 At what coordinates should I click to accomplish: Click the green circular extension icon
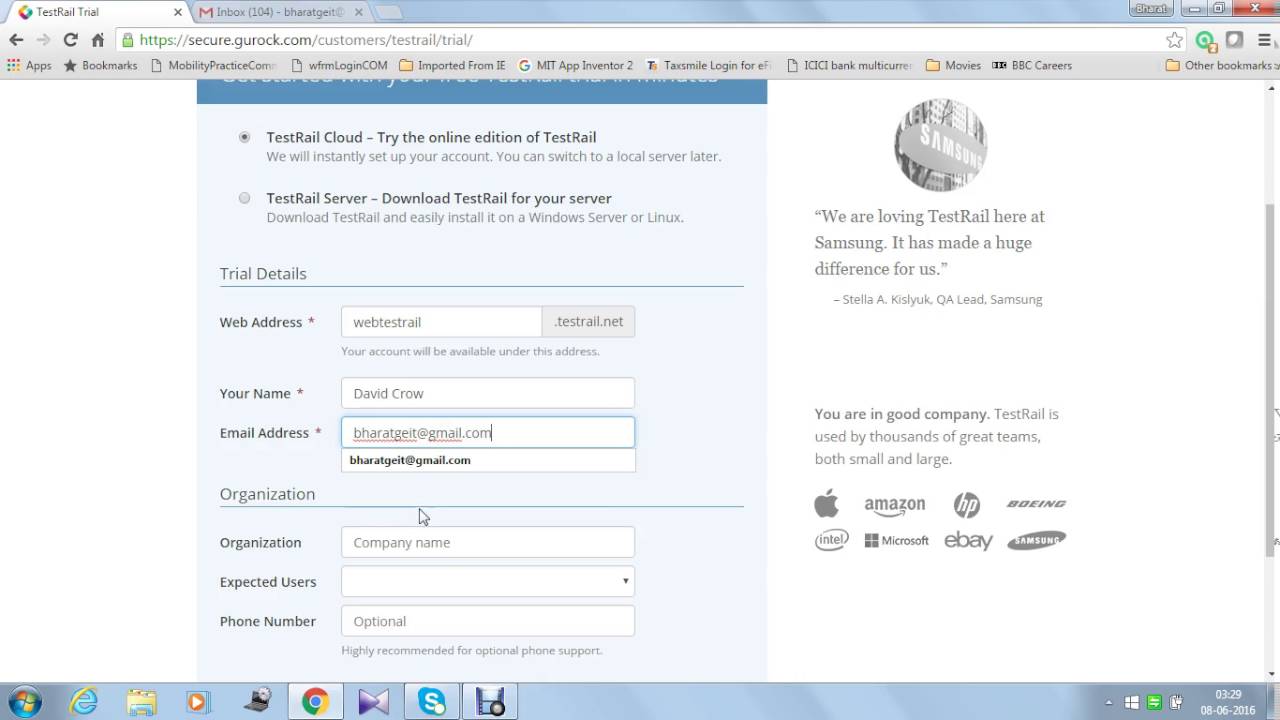pos(1205,40)
